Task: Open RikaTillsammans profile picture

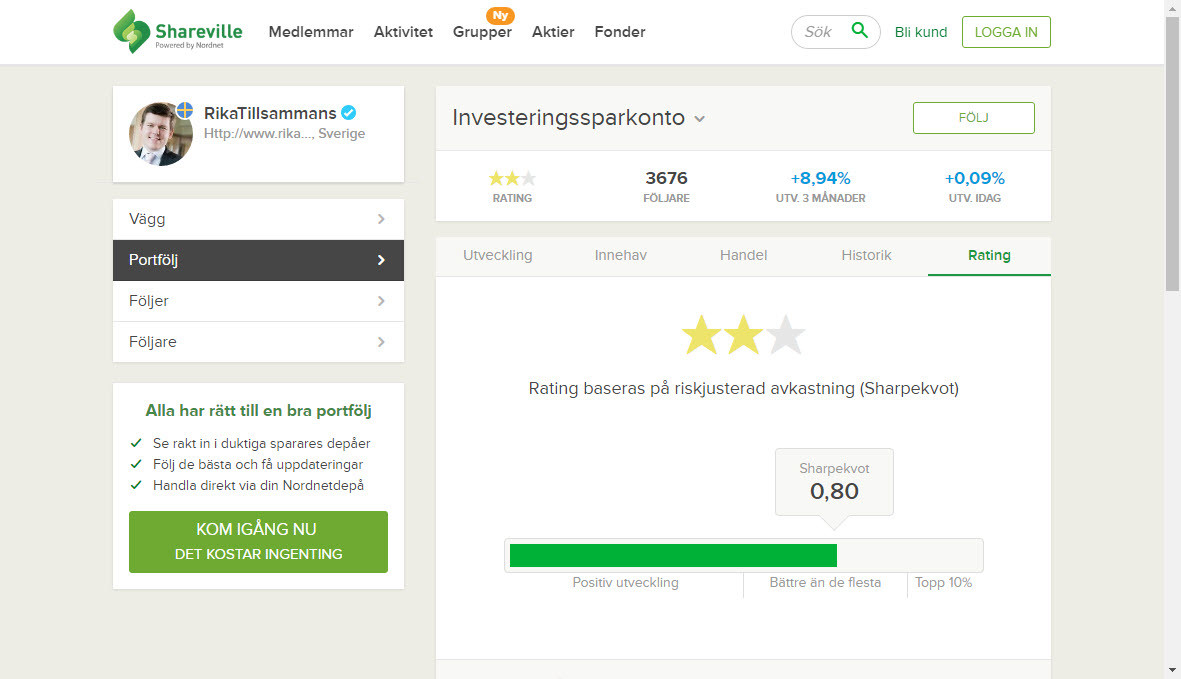Action: pyautogui.click(x=160, y=134)
